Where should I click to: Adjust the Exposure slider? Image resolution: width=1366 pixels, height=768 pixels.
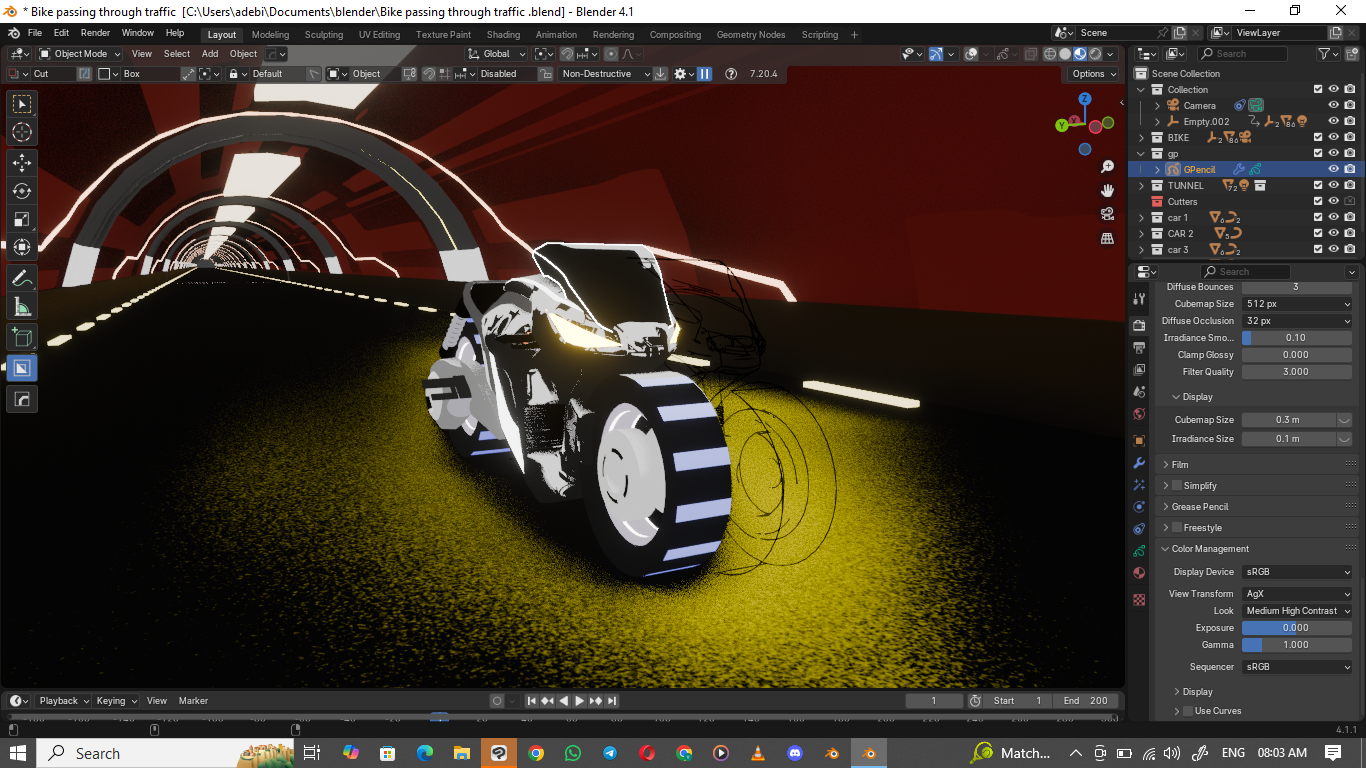[1297, 628]
